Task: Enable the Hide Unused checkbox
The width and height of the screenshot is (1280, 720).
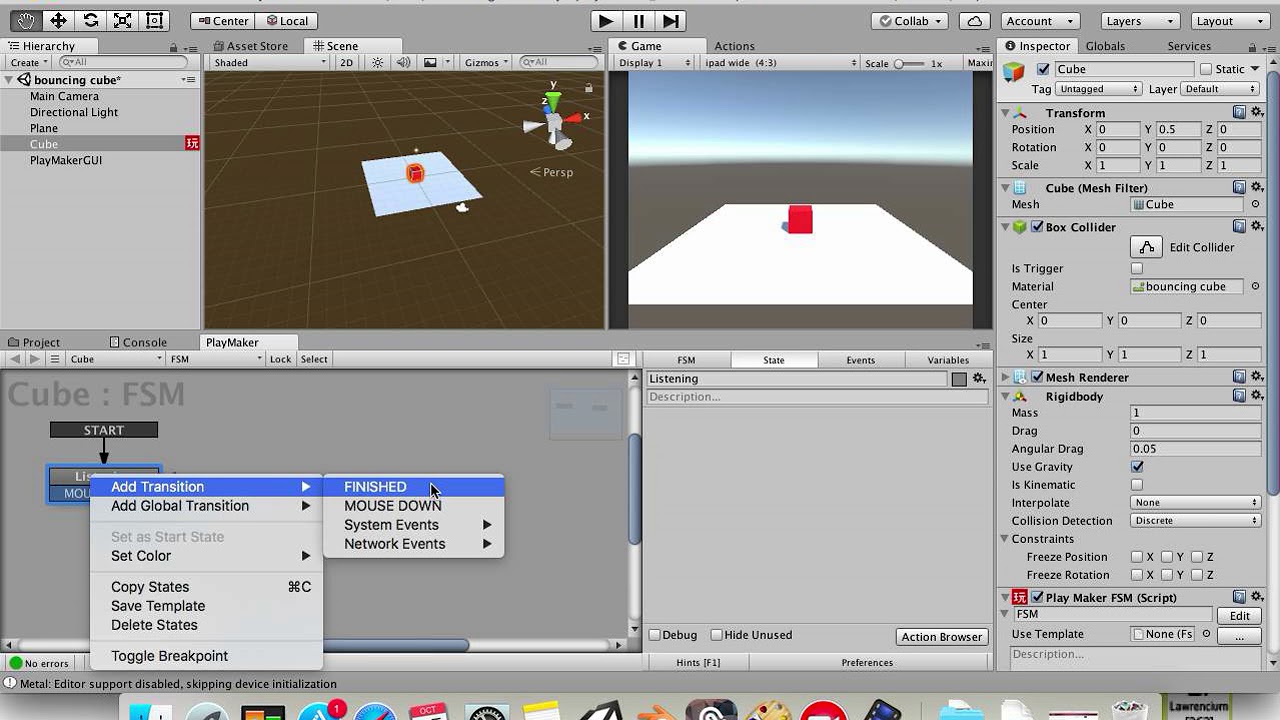Action: tap(716, 635)
